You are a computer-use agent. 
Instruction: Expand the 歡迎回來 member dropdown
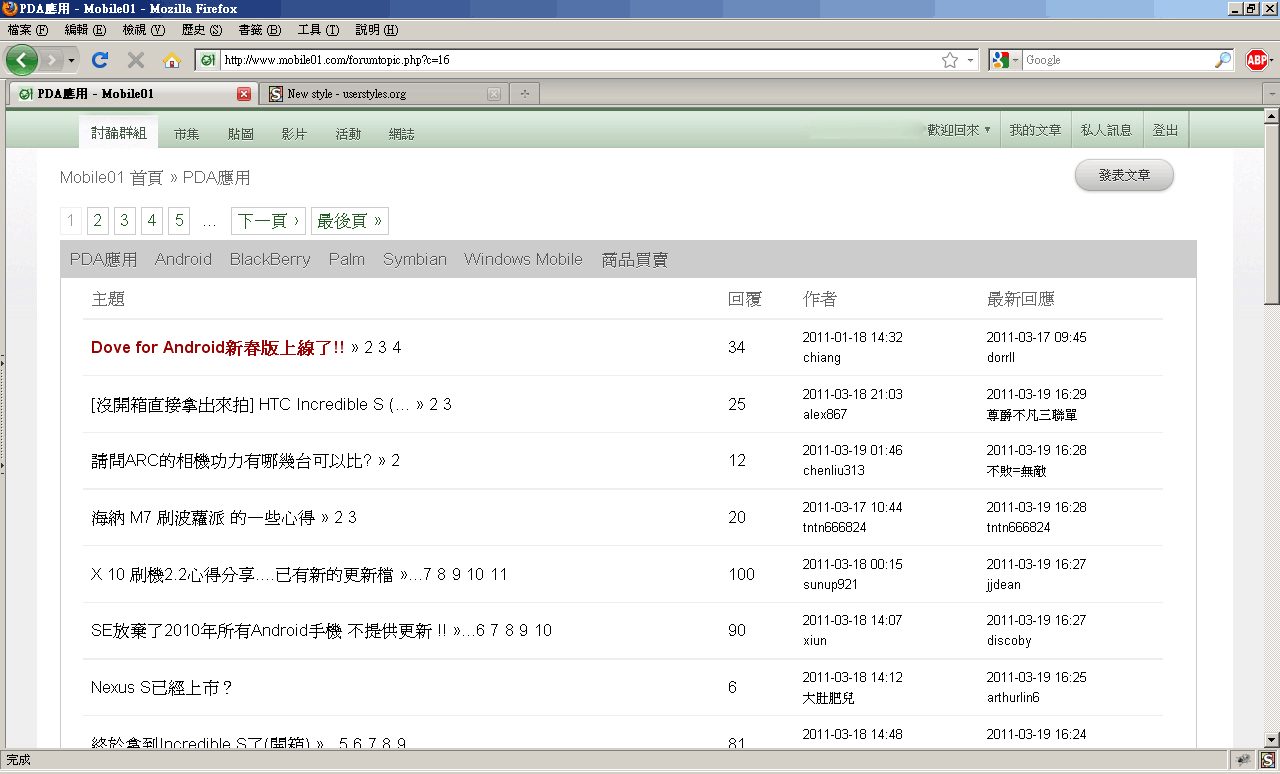956,128
